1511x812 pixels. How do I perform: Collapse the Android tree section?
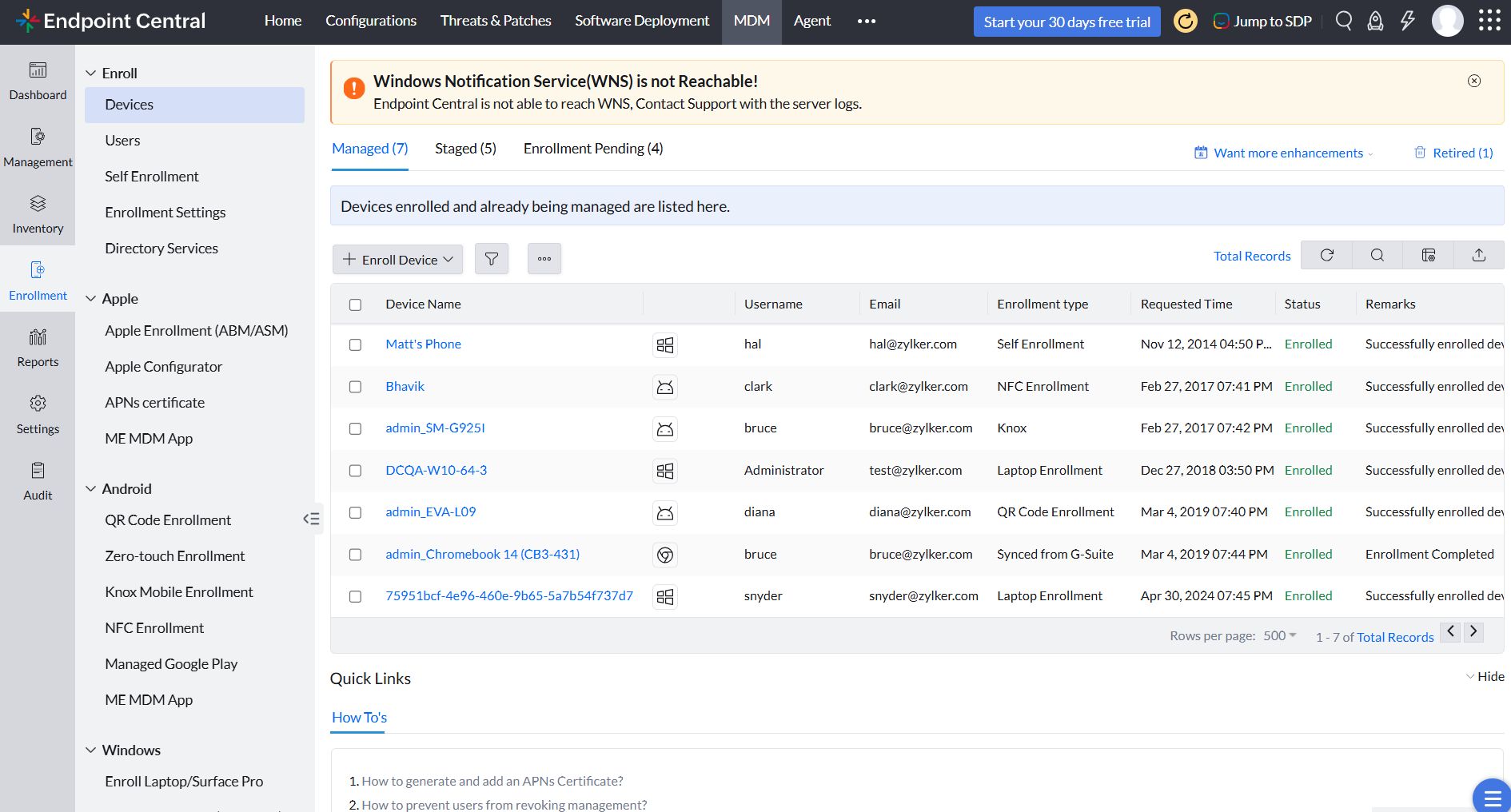point(90,489)
